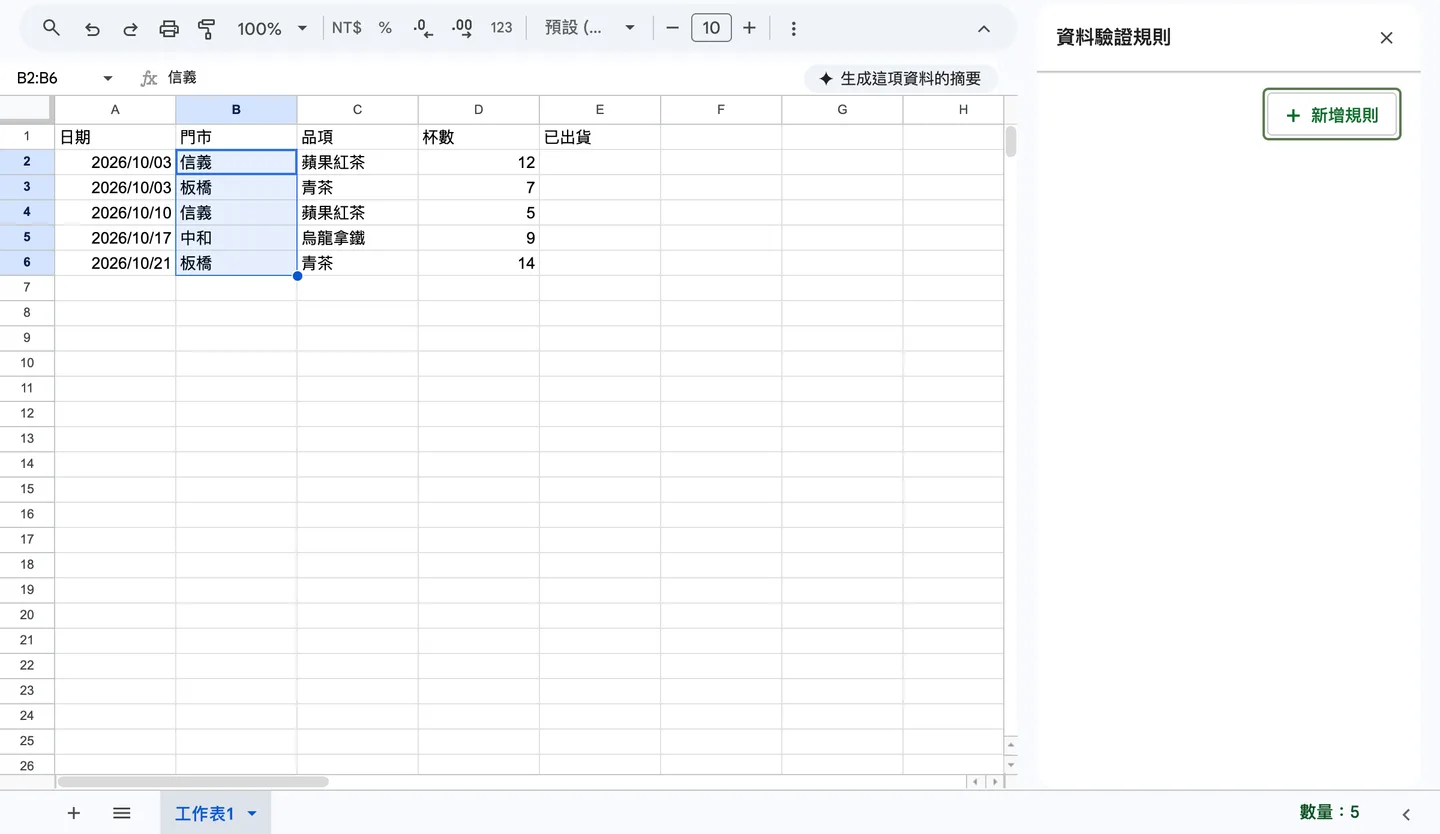Close the 資料驗證規則 side panel
1440x834 pixels.
(x=1386, y=38)
